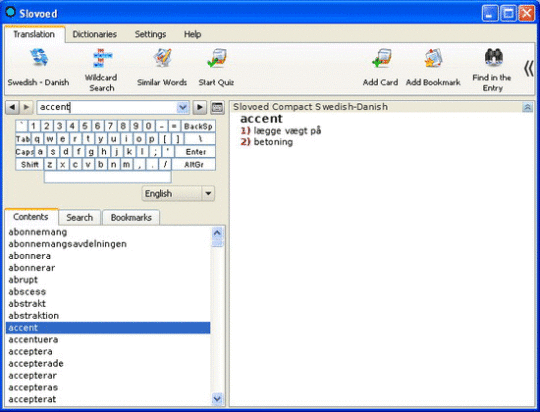The width and height of the screenshot is (540, 412).
Task: Click the scroll down arrow in word list
Action: pyautogui.click(x=217, y=399)
